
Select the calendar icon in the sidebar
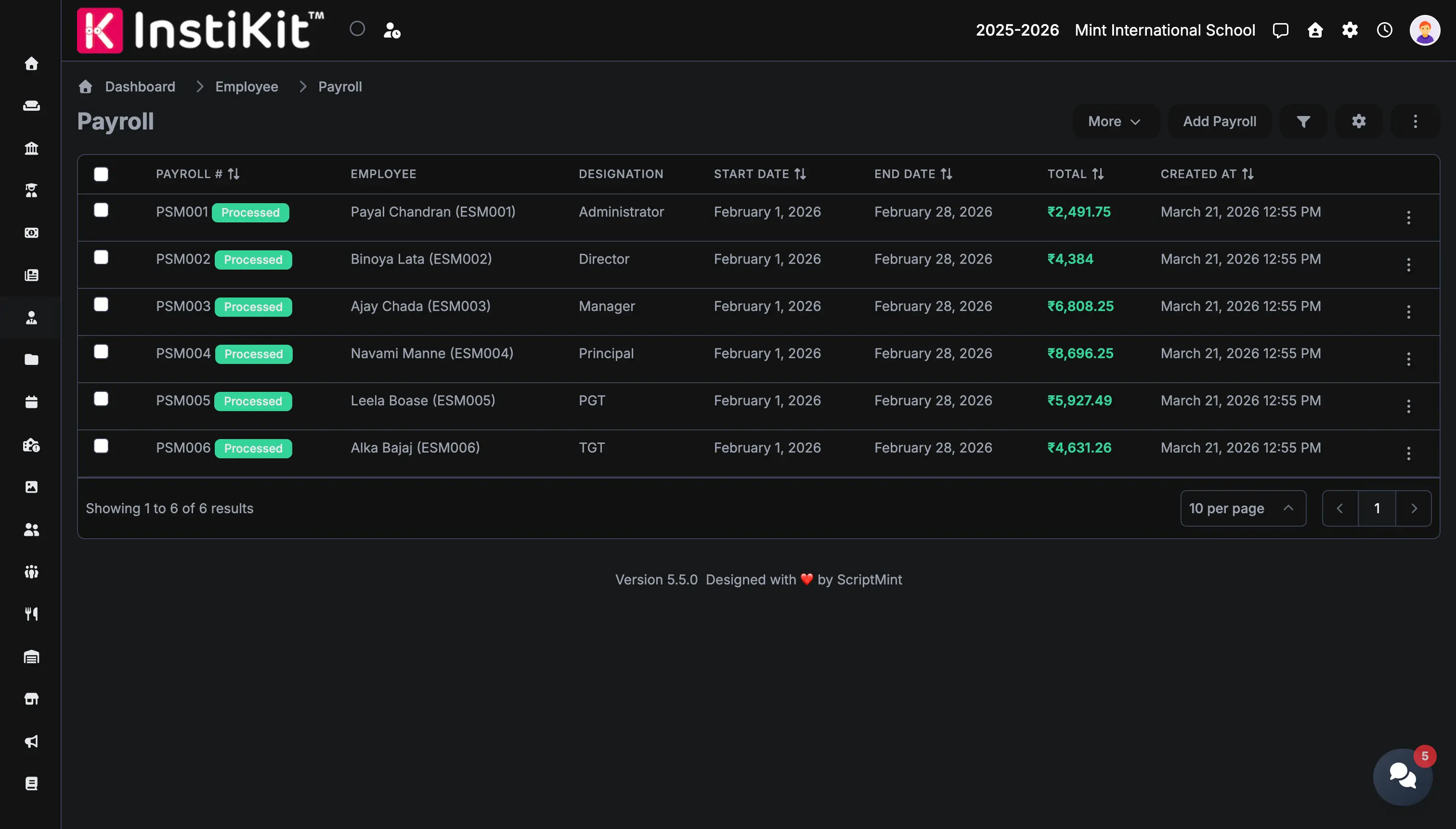(32, 402)
